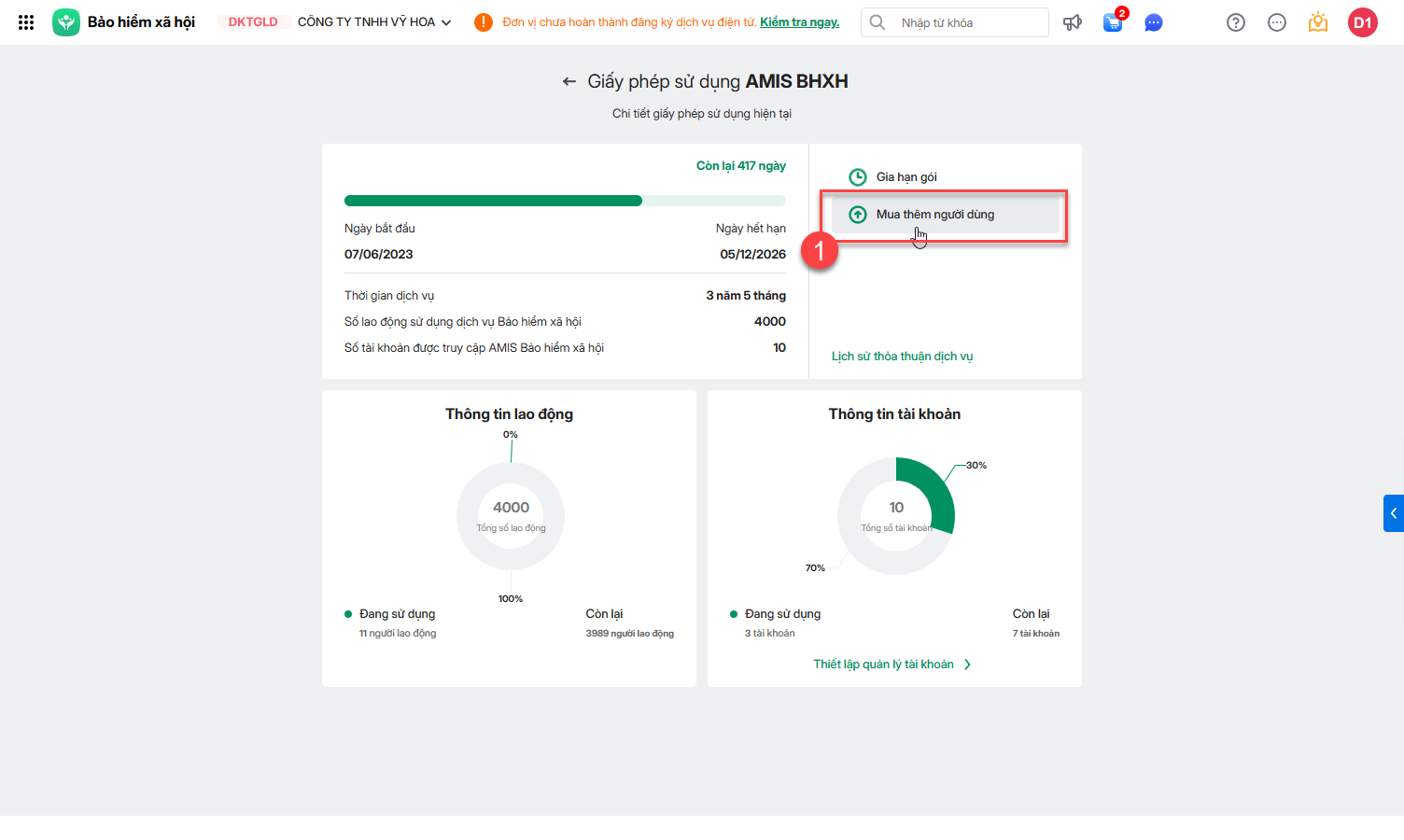1404x840 pixels.
Task: Select Gia hạn gói option
Action: (x=906, y=177)
